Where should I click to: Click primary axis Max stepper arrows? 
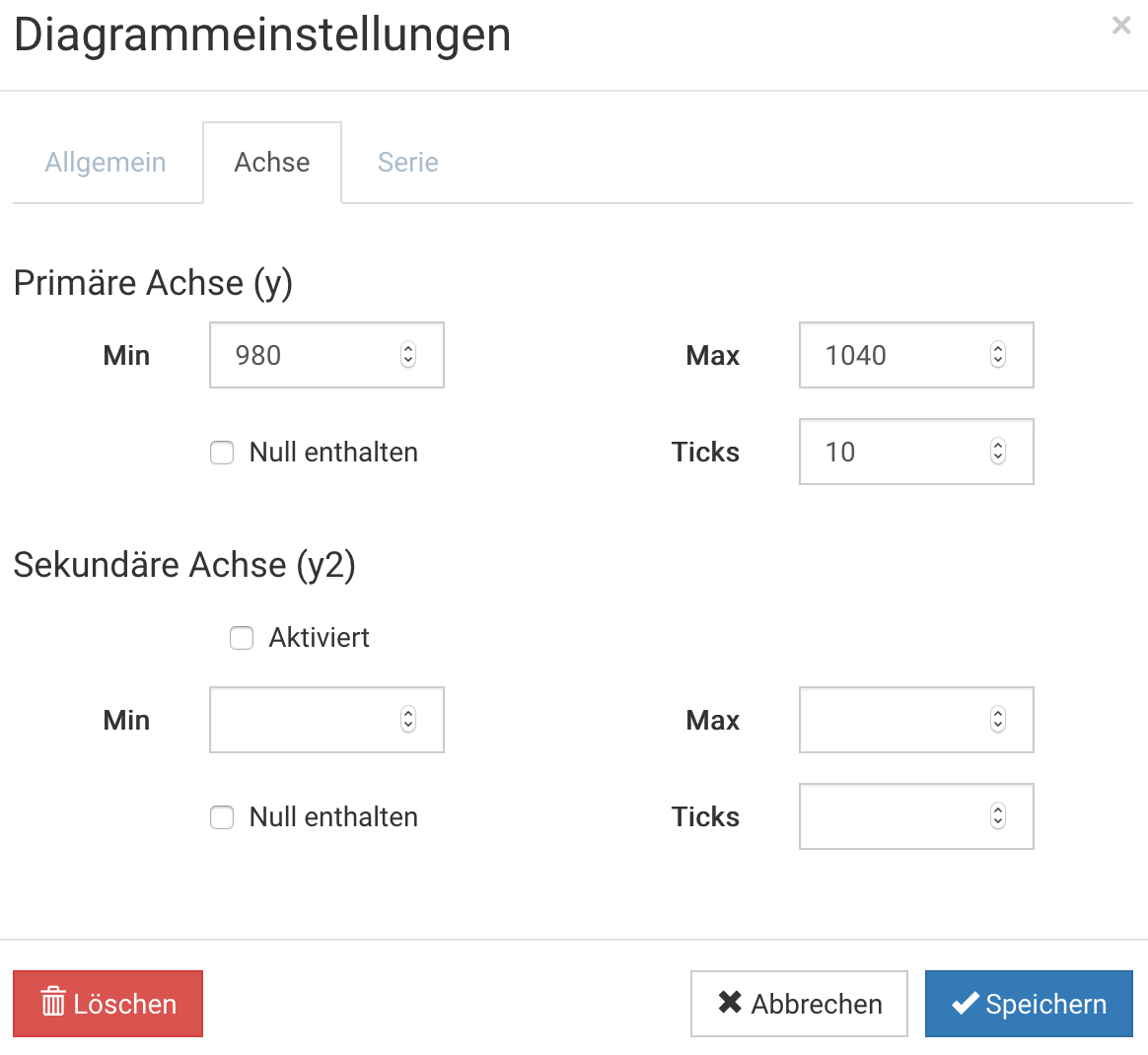tap(998, 355)
